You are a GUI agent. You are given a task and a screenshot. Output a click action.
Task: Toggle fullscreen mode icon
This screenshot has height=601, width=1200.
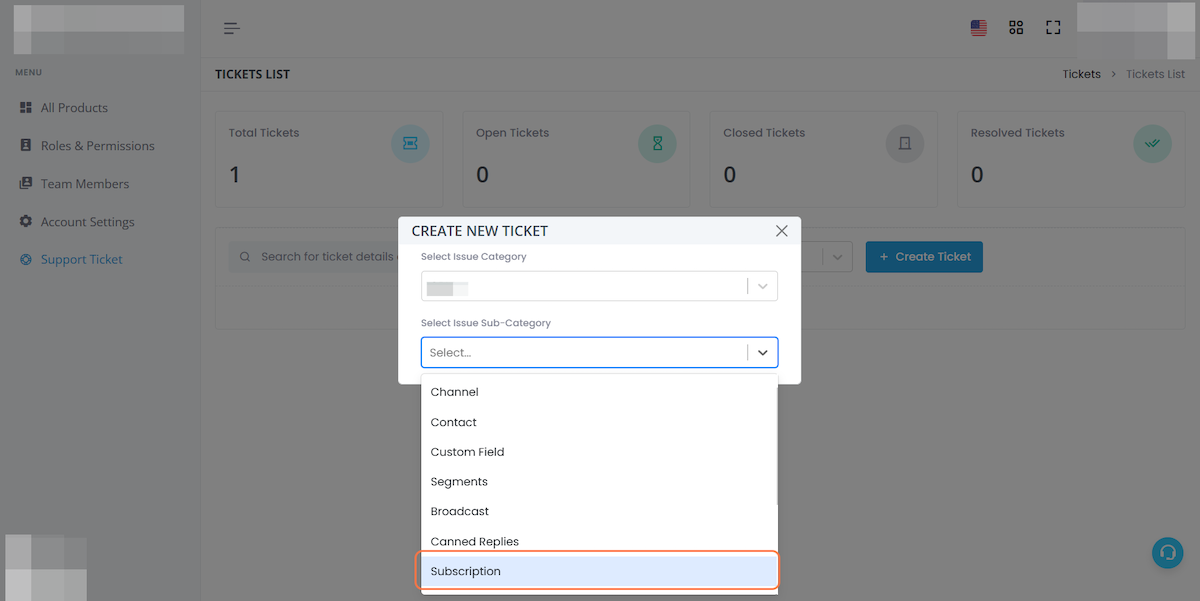click(1053, 28)
